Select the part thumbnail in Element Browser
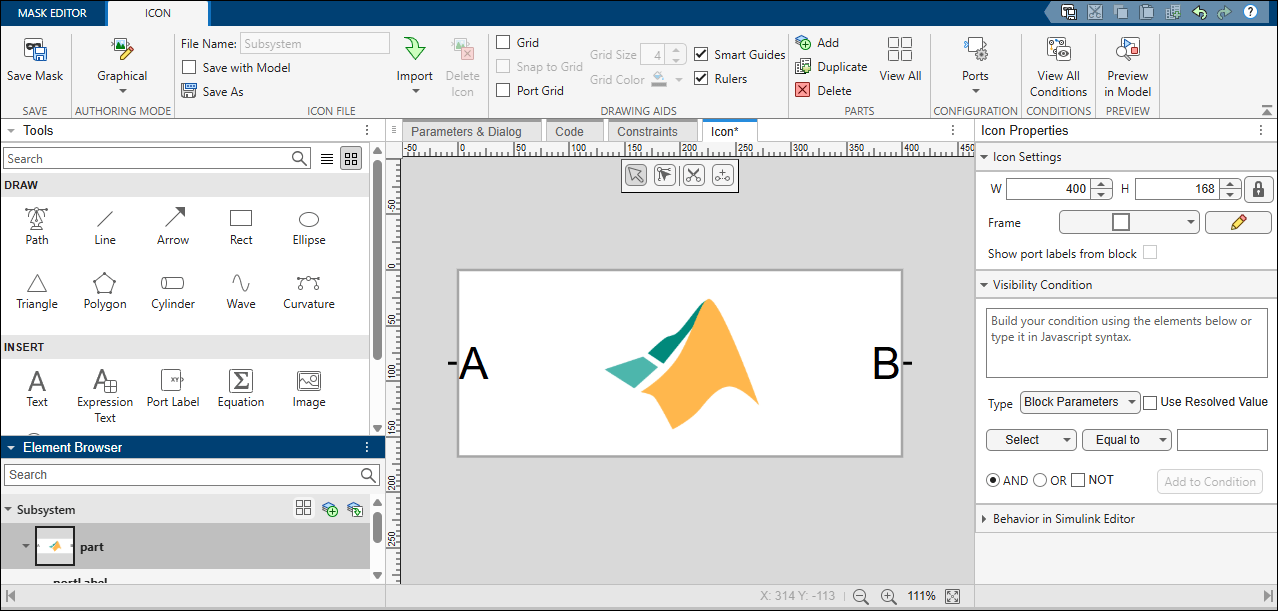This screenshot has height=611, width=1278. pos(54,546)
